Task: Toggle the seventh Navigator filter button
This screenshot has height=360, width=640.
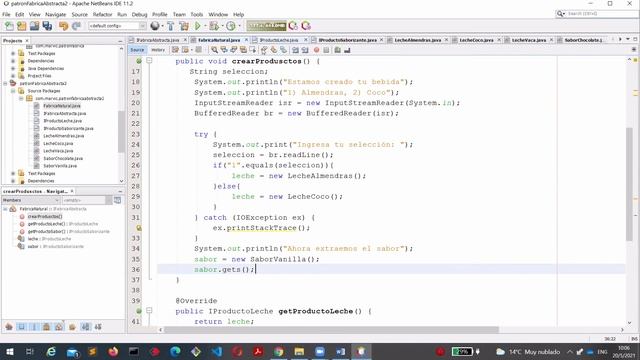Action: (x=85, y=327)
